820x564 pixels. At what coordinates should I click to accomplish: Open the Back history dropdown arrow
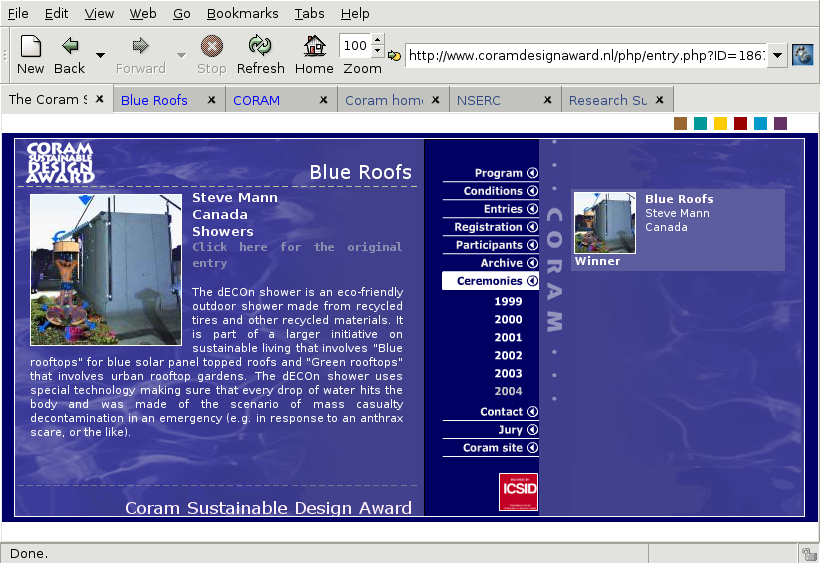click(x=100, y=55)
